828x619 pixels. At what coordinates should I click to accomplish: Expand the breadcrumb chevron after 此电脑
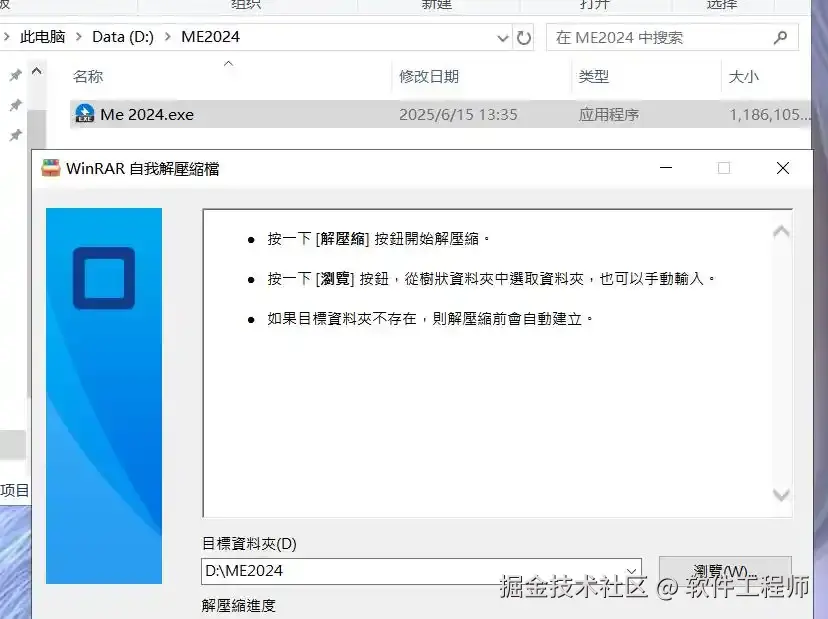click(79, 37)
